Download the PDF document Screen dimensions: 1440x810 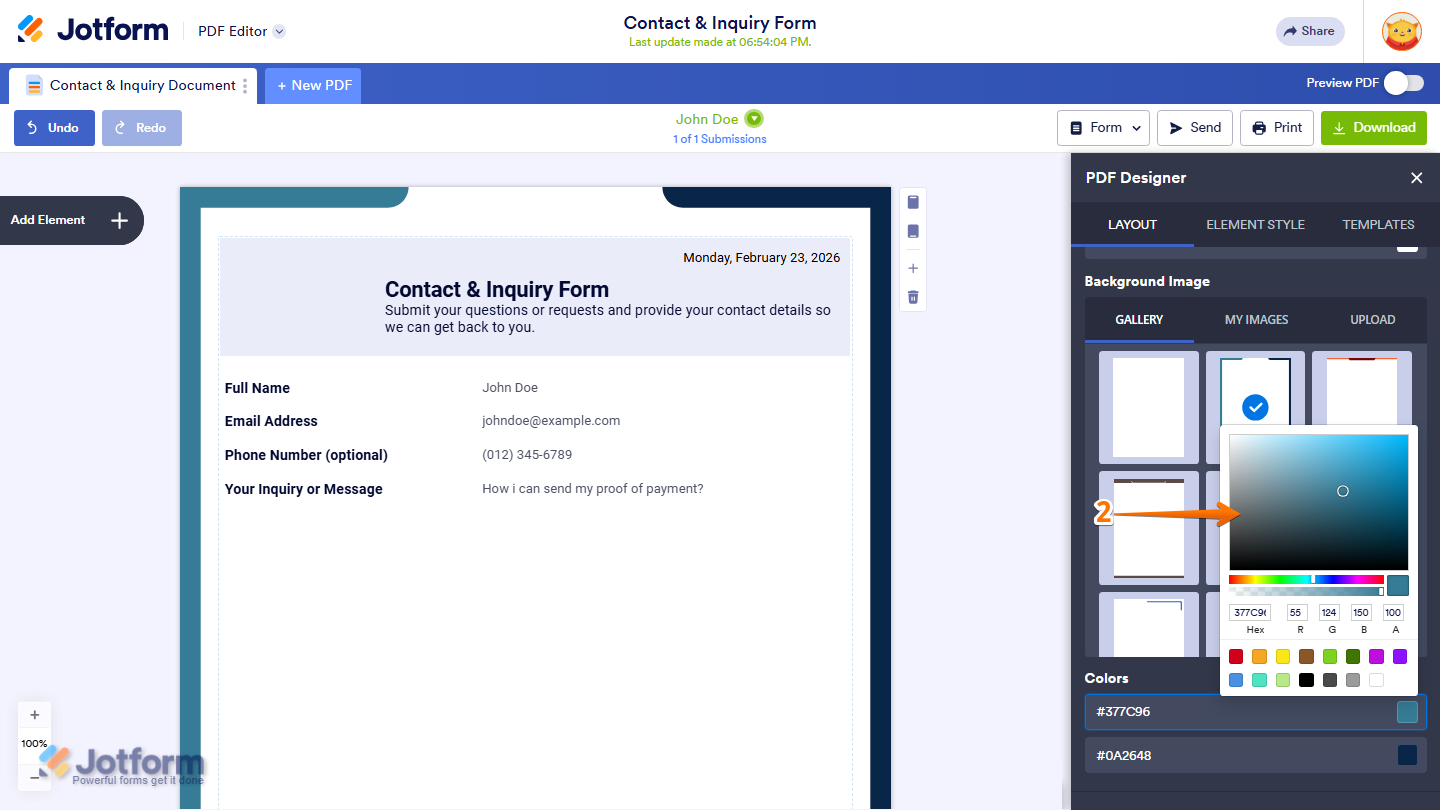pos(1373,127)
